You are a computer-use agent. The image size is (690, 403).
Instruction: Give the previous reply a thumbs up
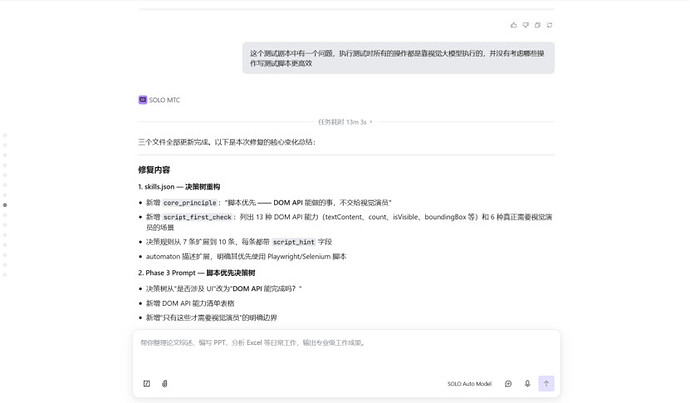point(514,25)
